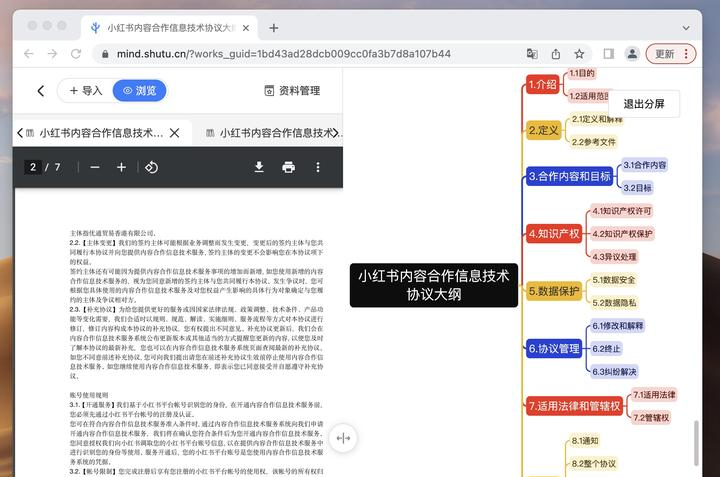The width and height of the screenshot is (720, 477).
Task: Select sub-node 2.2参考文件
Action: click(x=593, y=142)
